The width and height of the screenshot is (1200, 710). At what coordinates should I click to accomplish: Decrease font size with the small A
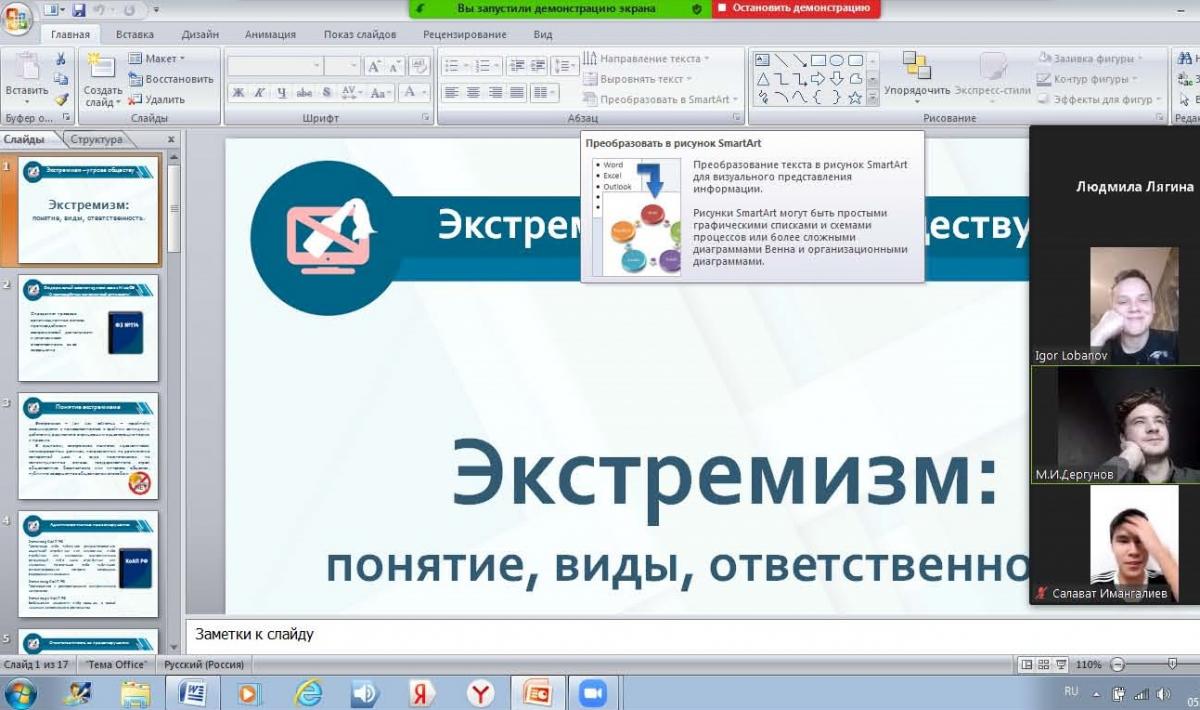[x=395, y=67]
